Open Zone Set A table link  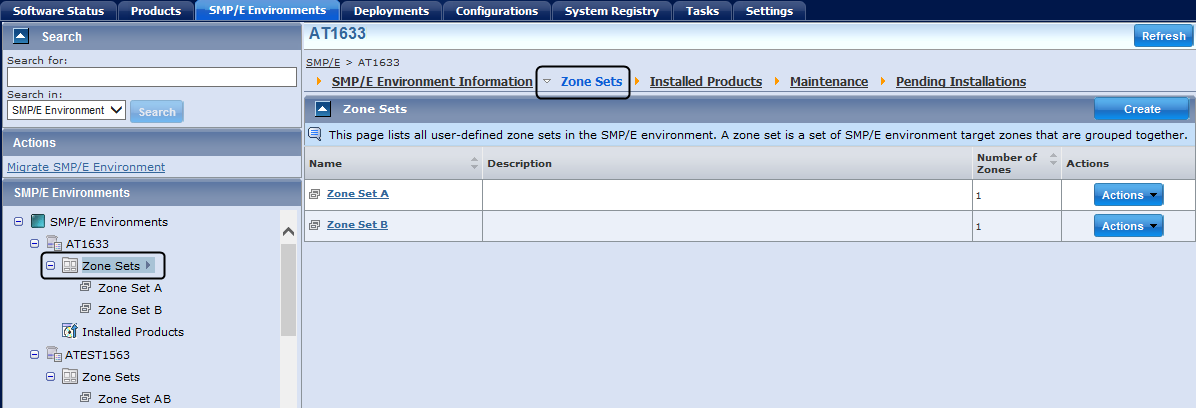coord(358,194)
